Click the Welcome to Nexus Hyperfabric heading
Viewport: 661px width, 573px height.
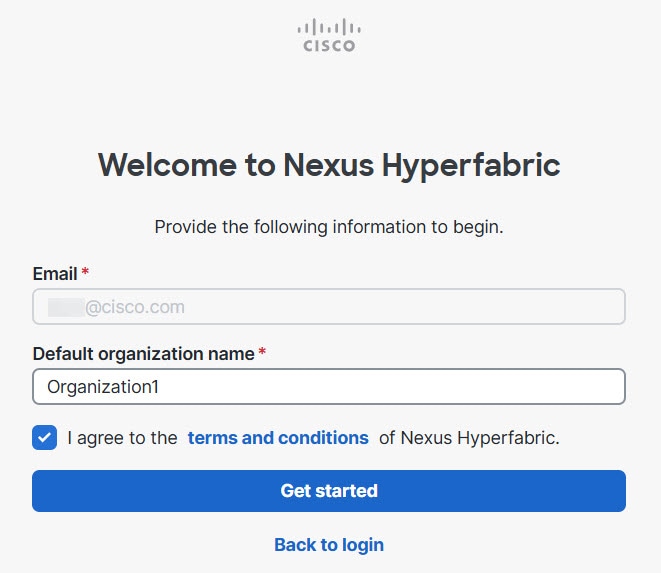(329, 165)
